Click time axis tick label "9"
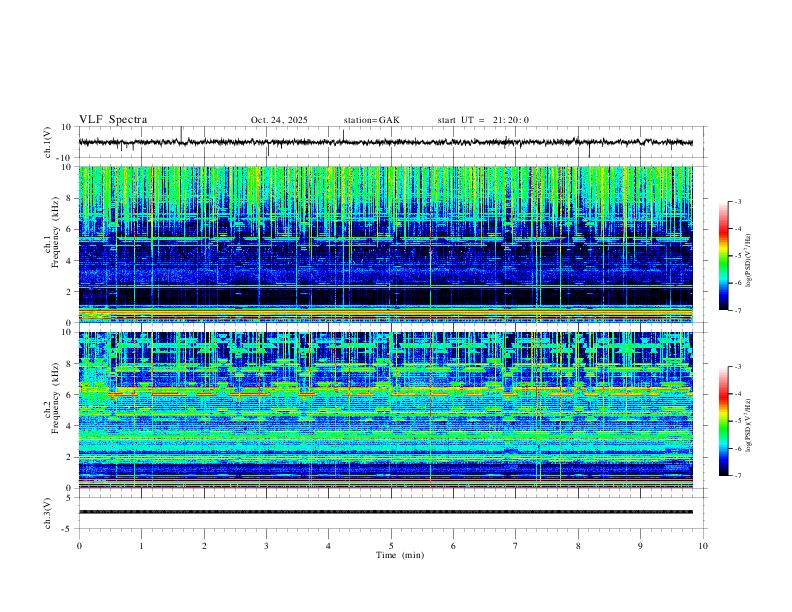Screen dimensions: 792x612 click(640, 546)
